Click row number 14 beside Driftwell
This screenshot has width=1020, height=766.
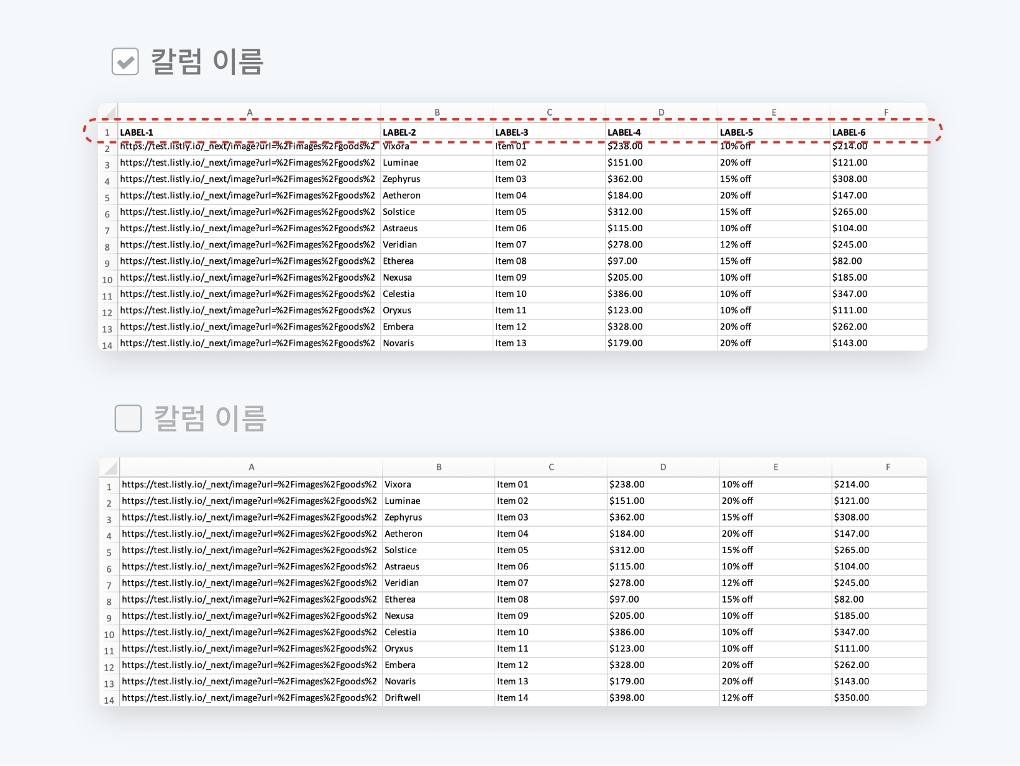[108, 699]
